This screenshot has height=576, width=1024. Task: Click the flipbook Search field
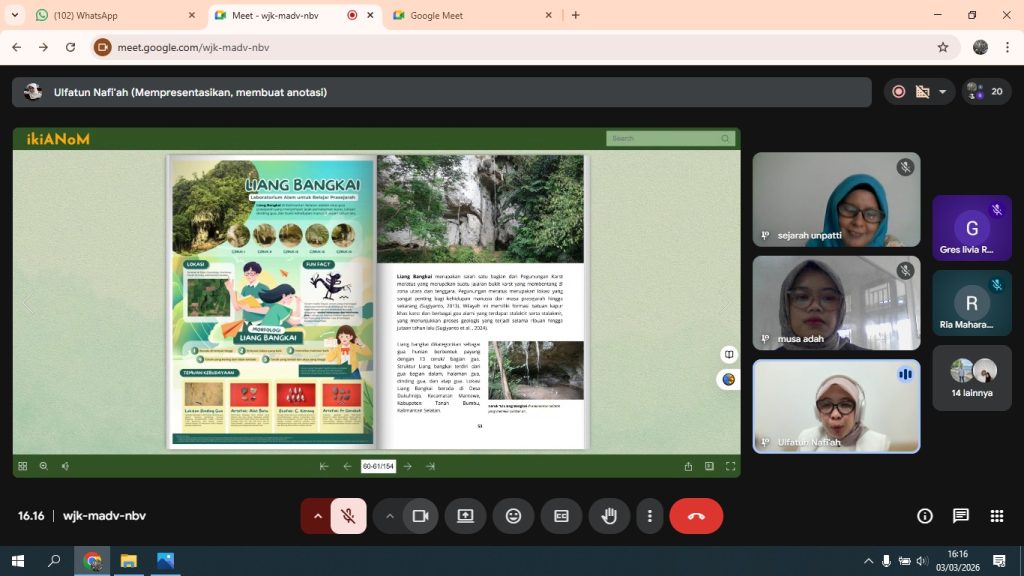coord(664,138)
